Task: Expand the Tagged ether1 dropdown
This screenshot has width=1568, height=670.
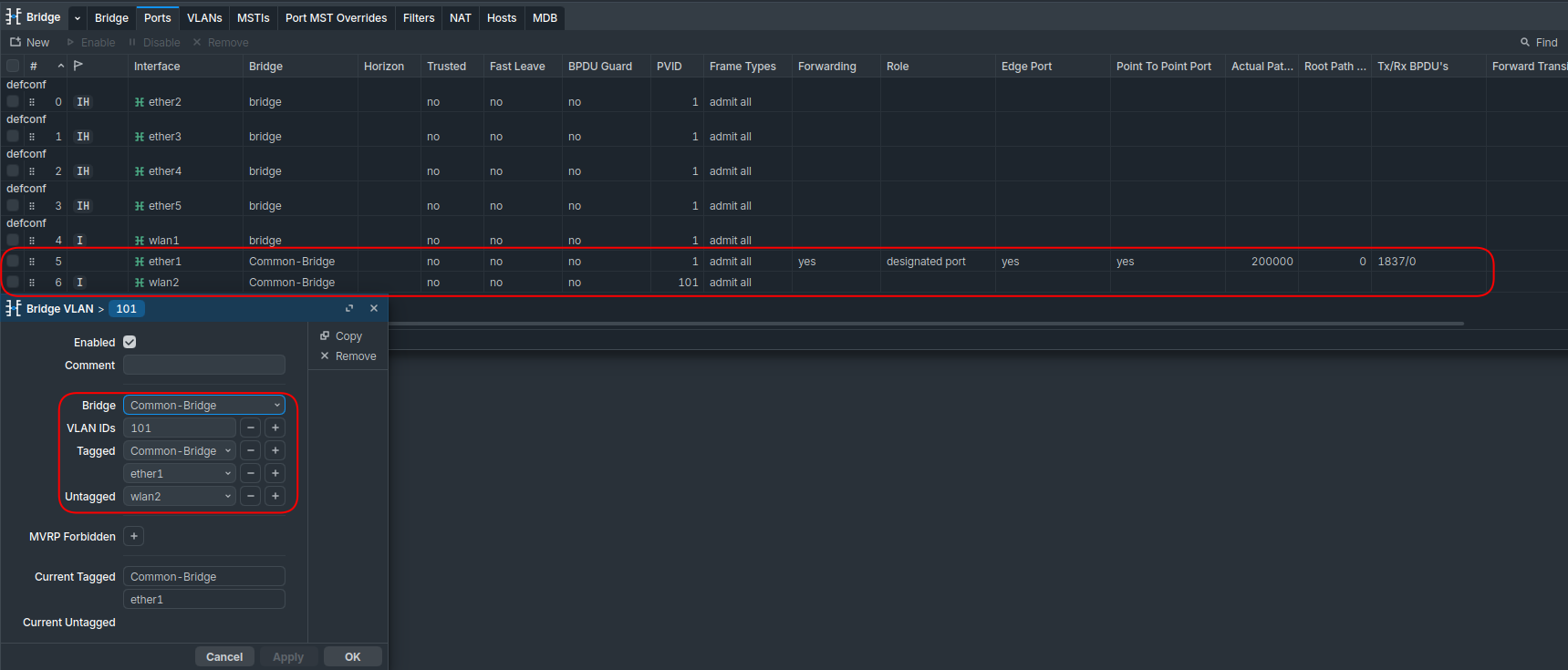Action: click(x=180, y=473)
